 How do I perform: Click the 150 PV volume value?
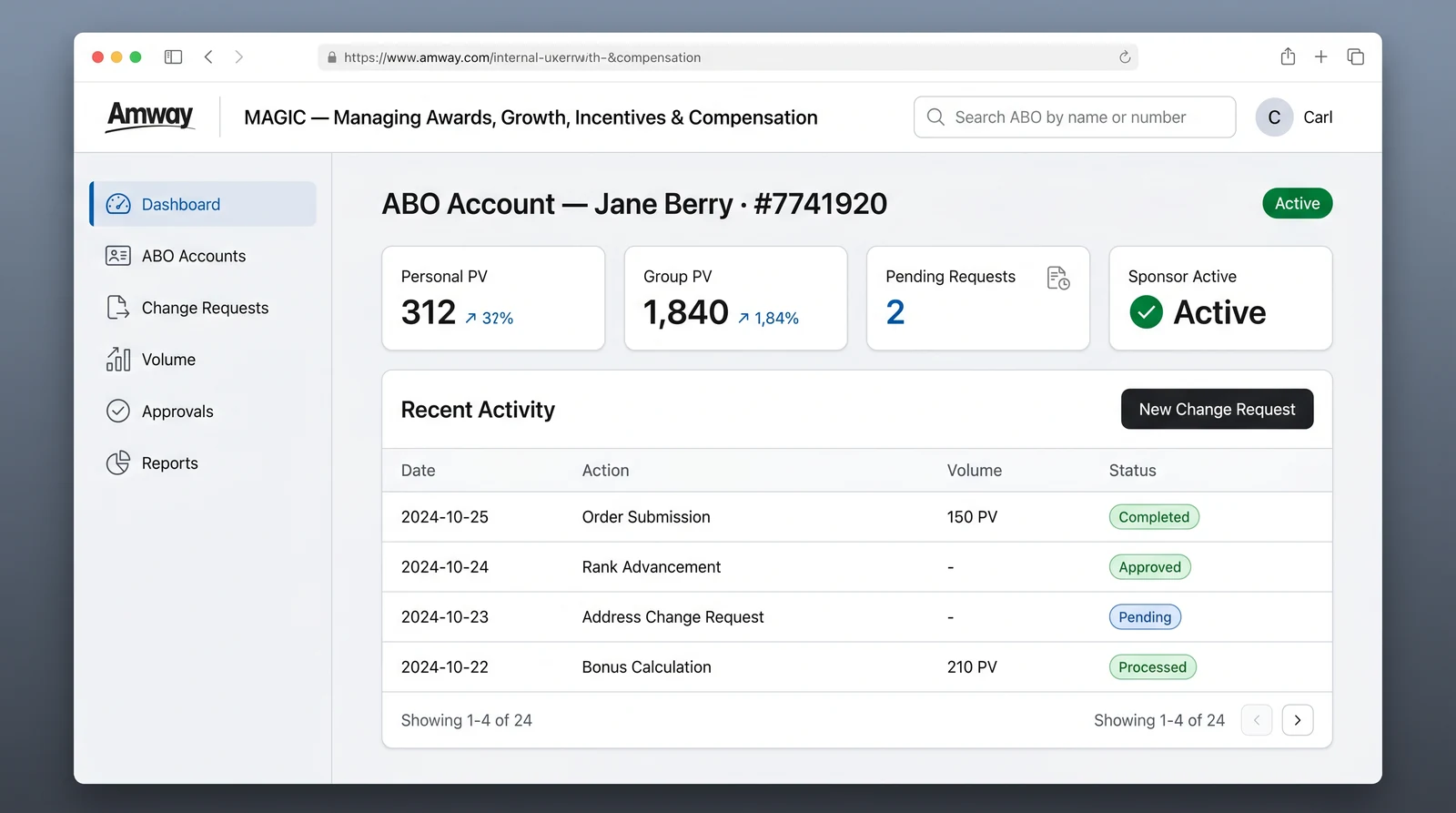[972, 517]
